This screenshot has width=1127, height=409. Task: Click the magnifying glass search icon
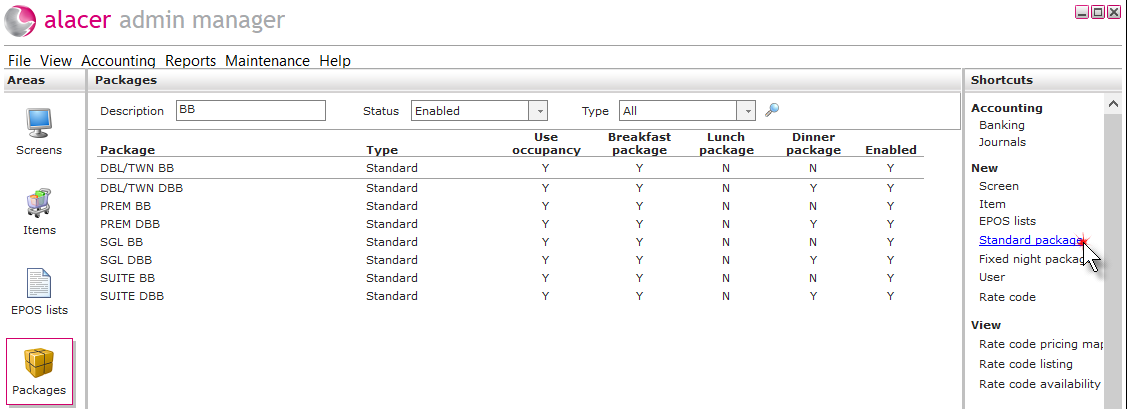[772, 110]
